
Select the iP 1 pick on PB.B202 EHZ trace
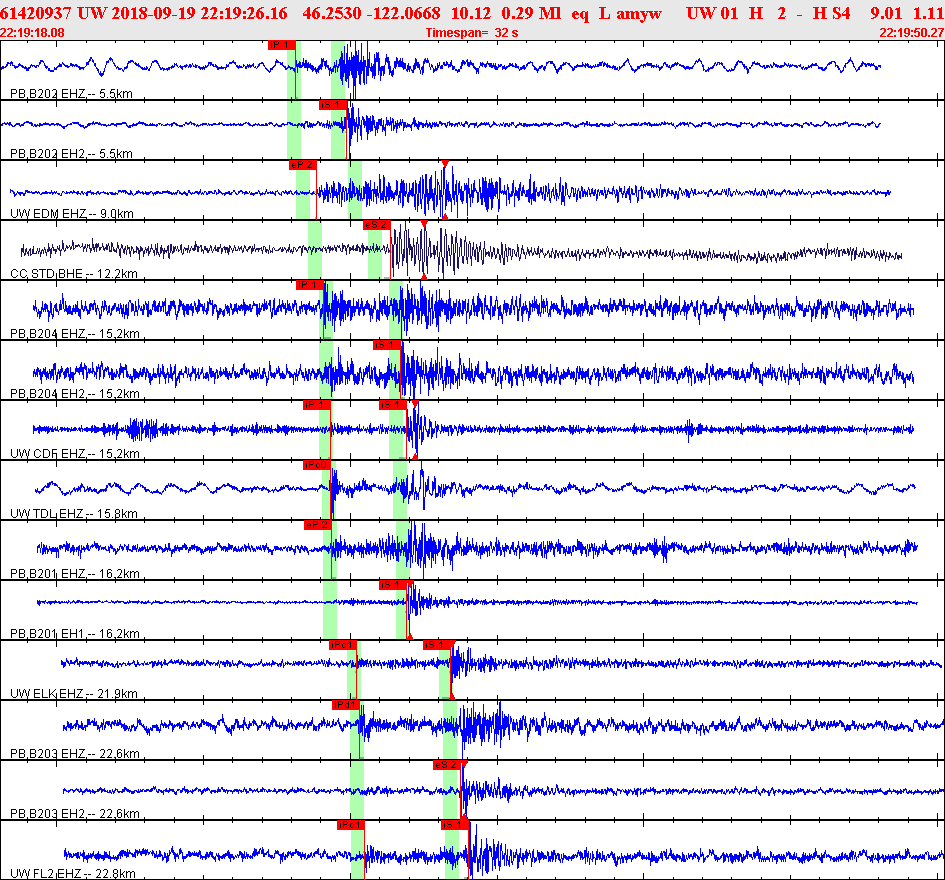(282, 45)
